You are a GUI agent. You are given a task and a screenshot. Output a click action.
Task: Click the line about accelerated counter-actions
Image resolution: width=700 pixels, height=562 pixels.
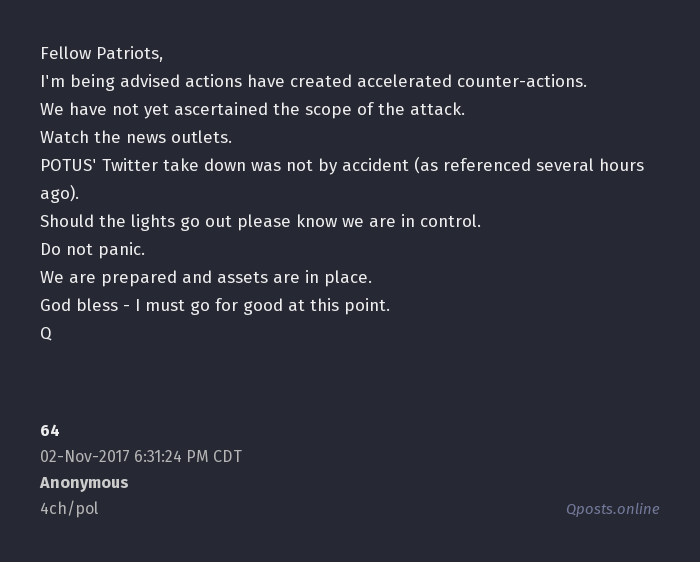click(x=313, y=81)
